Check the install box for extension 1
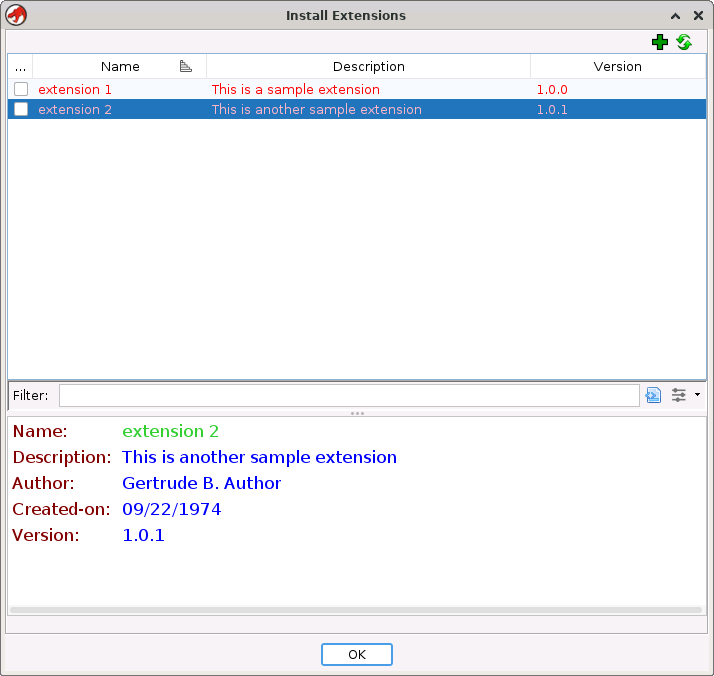 pos(21,90)
